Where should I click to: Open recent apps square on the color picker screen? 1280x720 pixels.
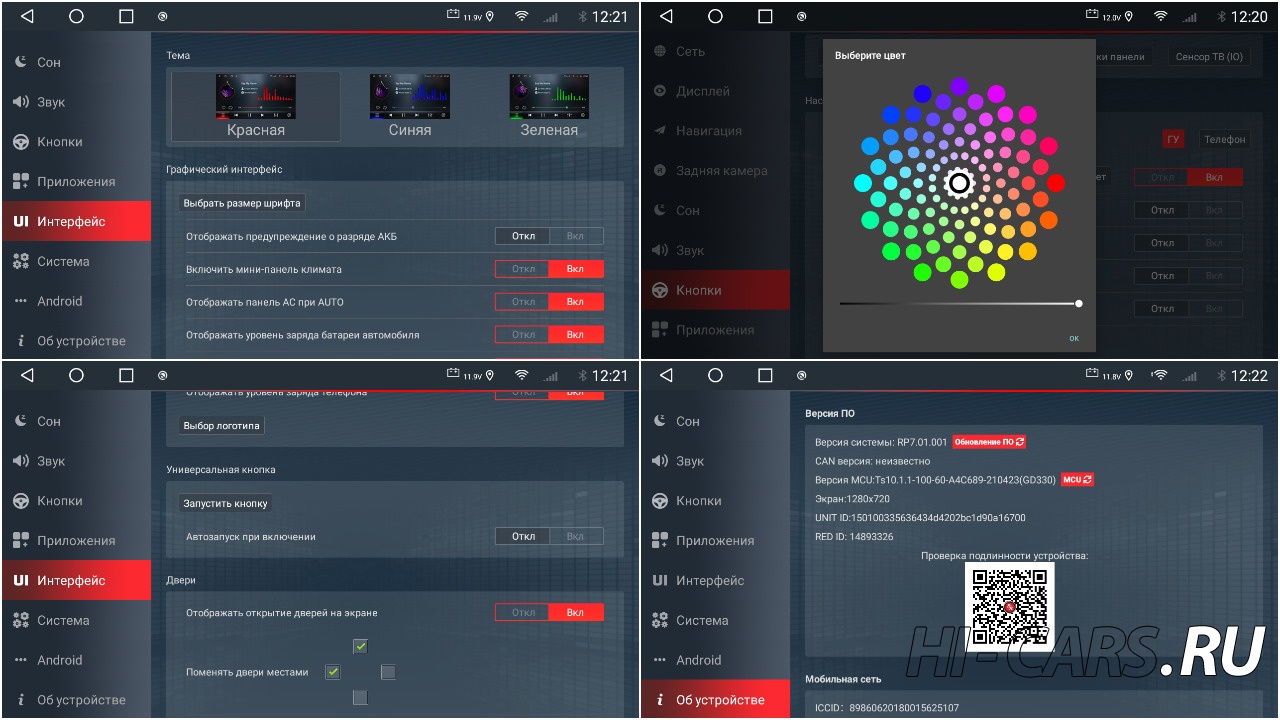tap(765, 16)
